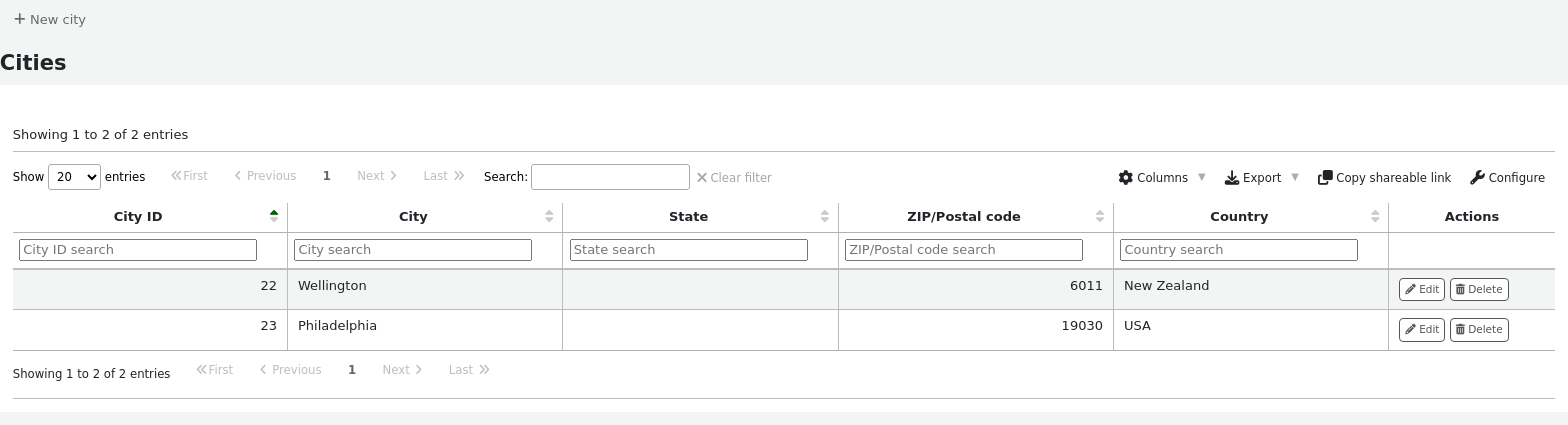Edit the Philadelphia city row

(1421, 329)
